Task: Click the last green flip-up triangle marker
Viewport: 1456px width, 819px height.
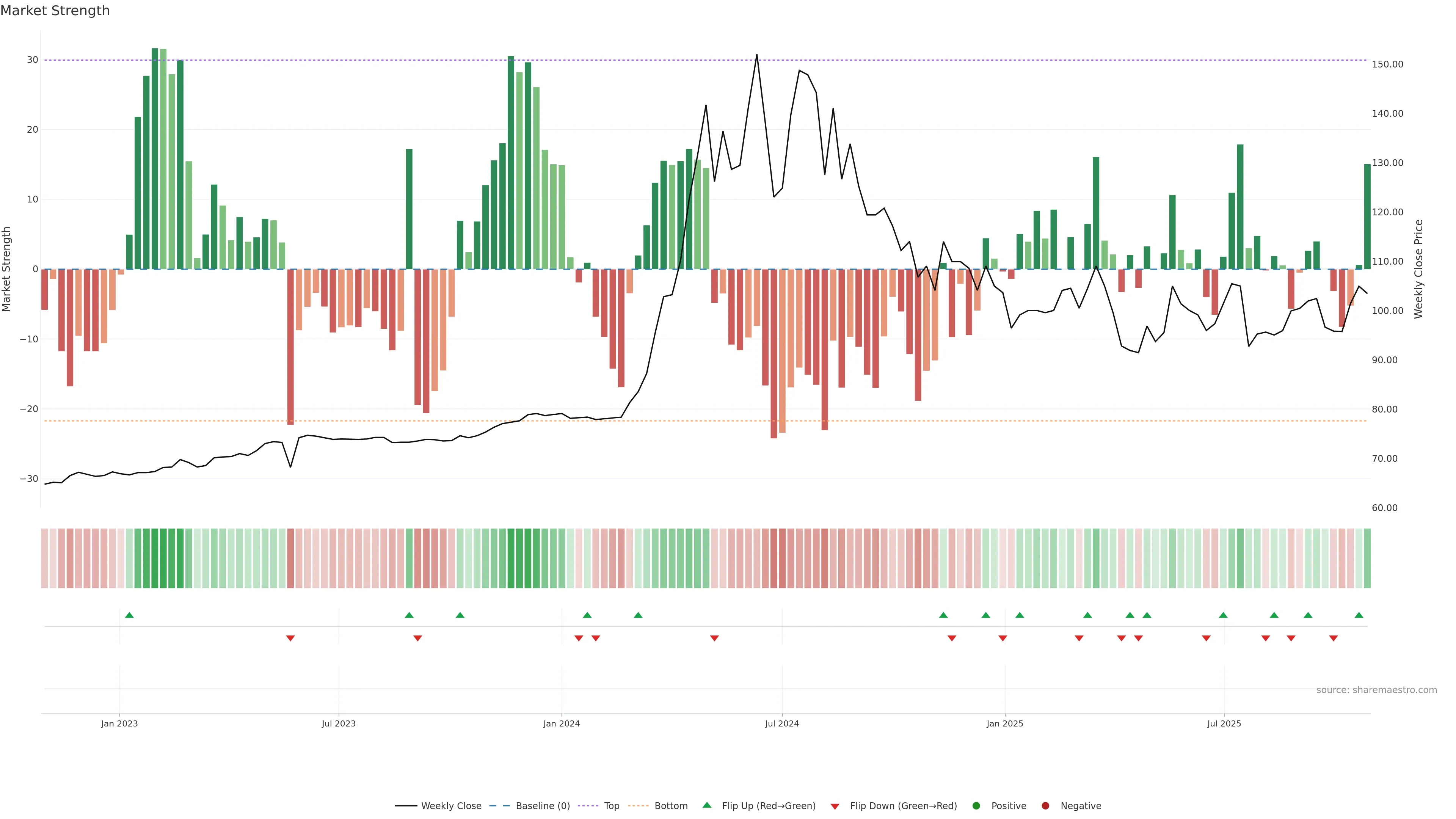Action: point(1359,615)
